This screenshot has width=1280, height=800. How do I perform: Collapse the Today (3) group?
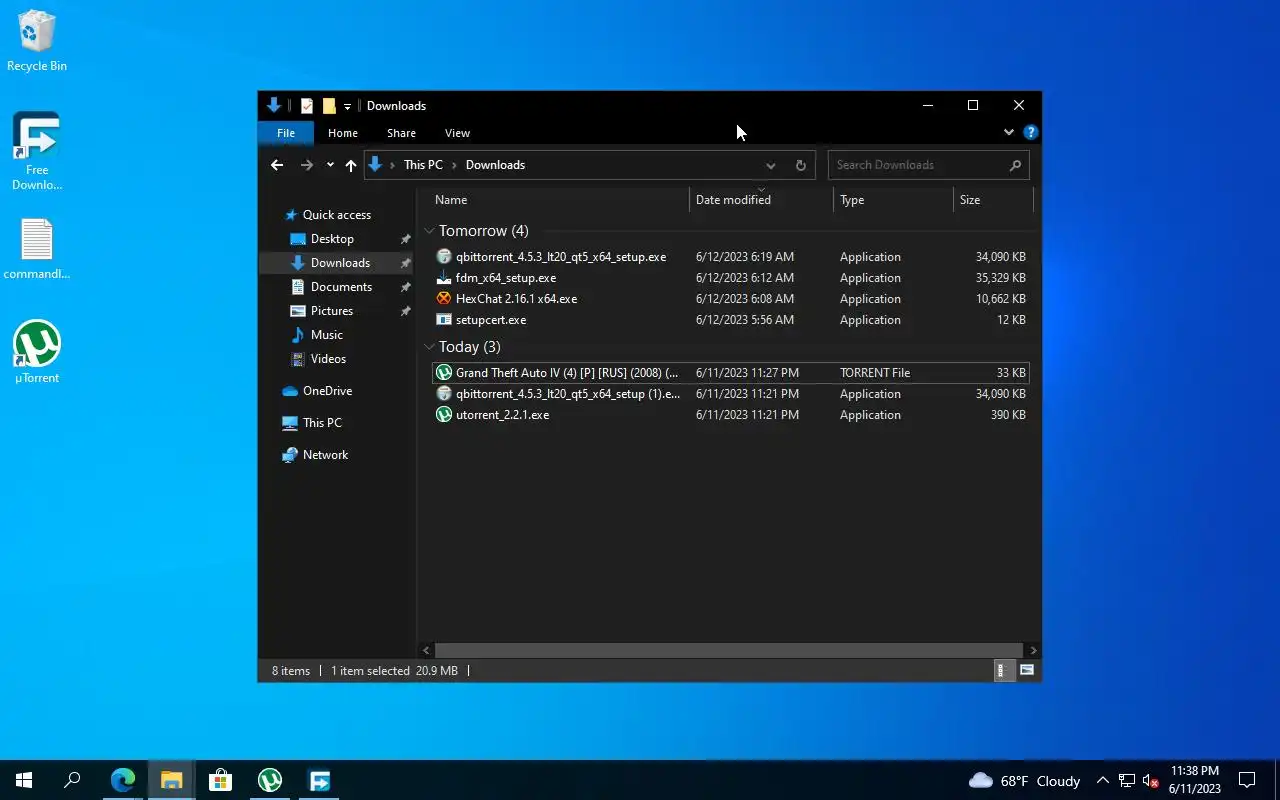429,347
